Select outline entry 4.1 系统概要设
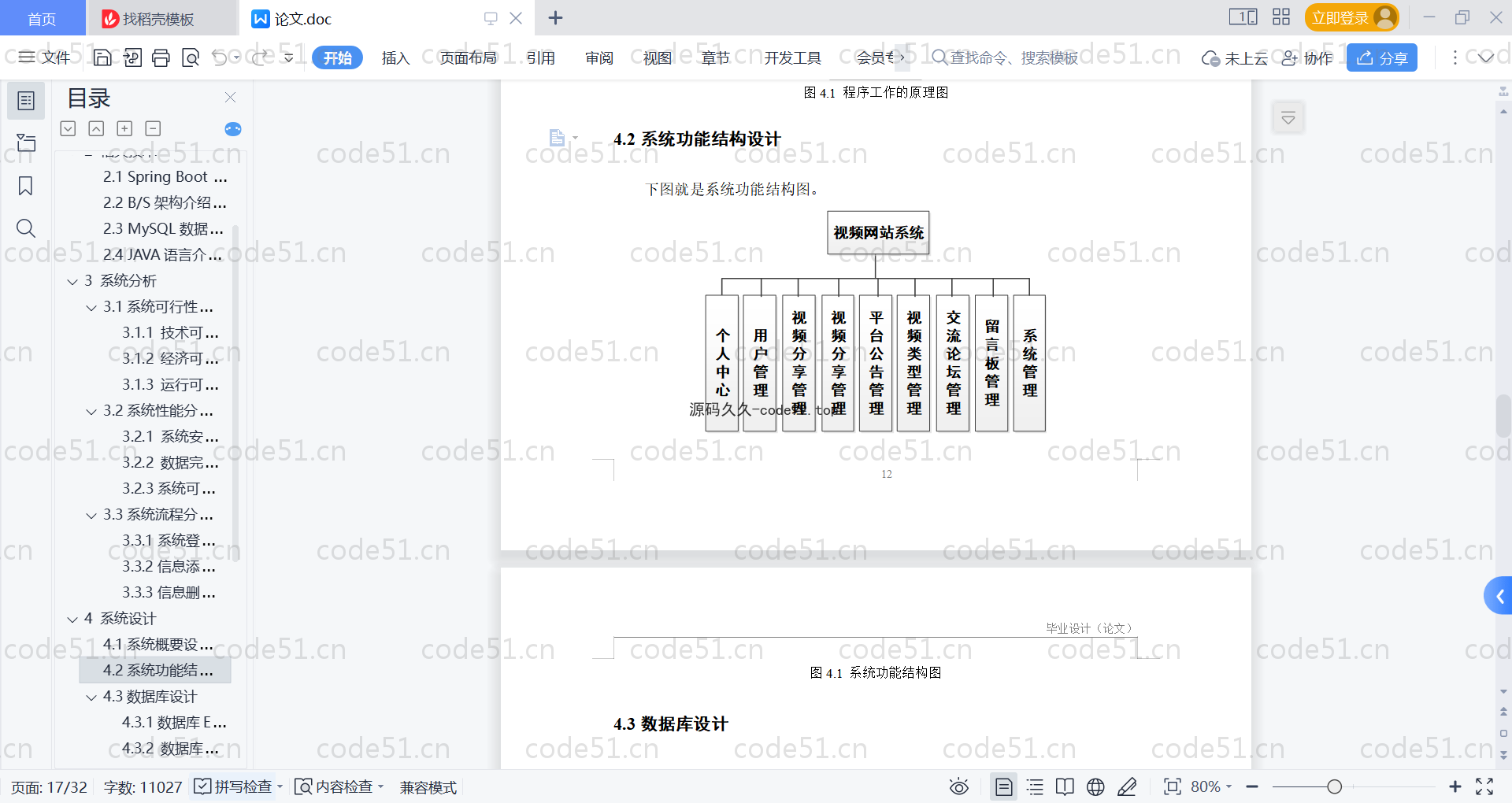The height and width of the screenshot is (803, 1512). click(157, 645)
